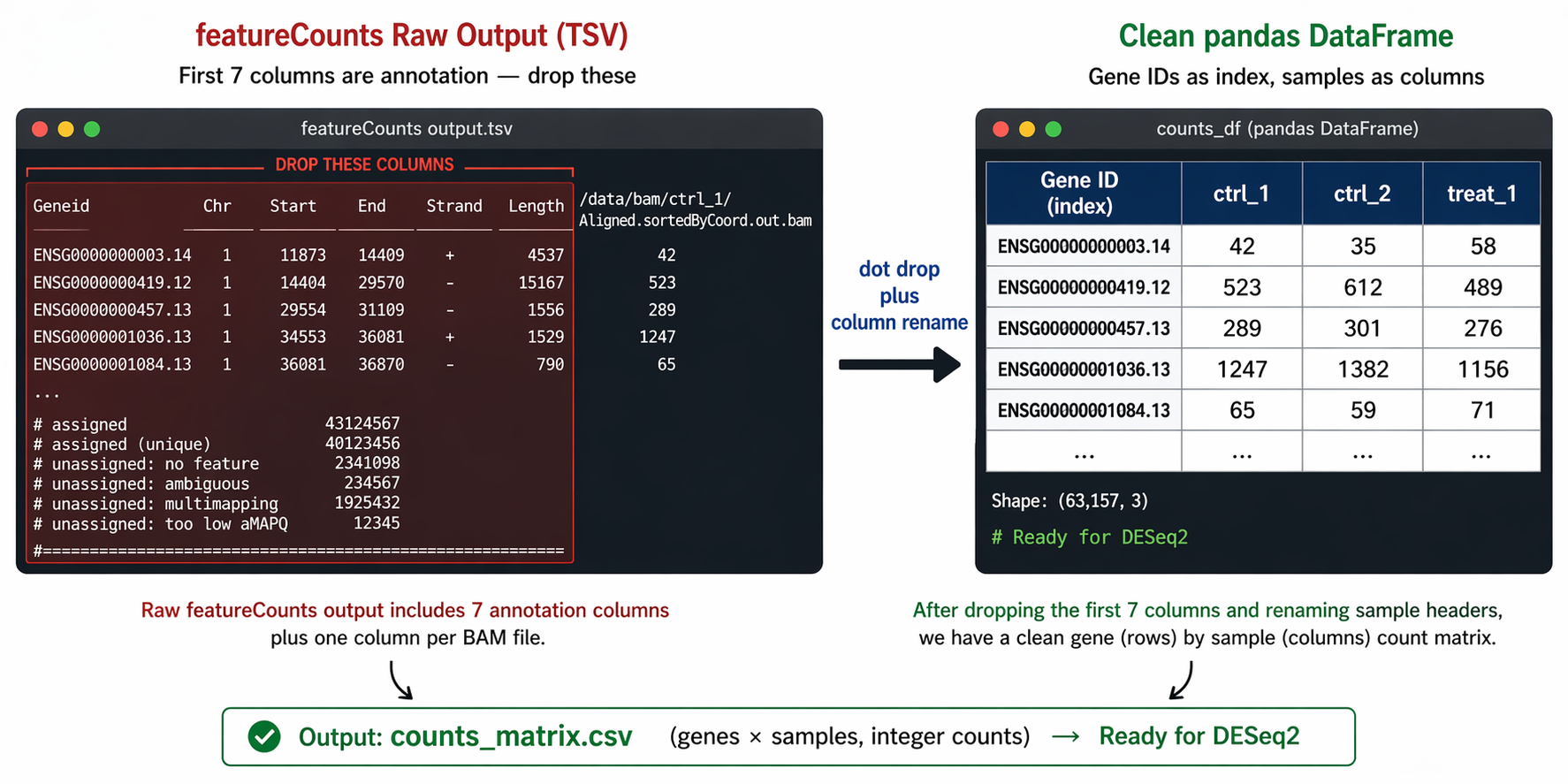Select ENSG0000000457.13 in the TSV window
The image size is (1568, 784).
112,310
